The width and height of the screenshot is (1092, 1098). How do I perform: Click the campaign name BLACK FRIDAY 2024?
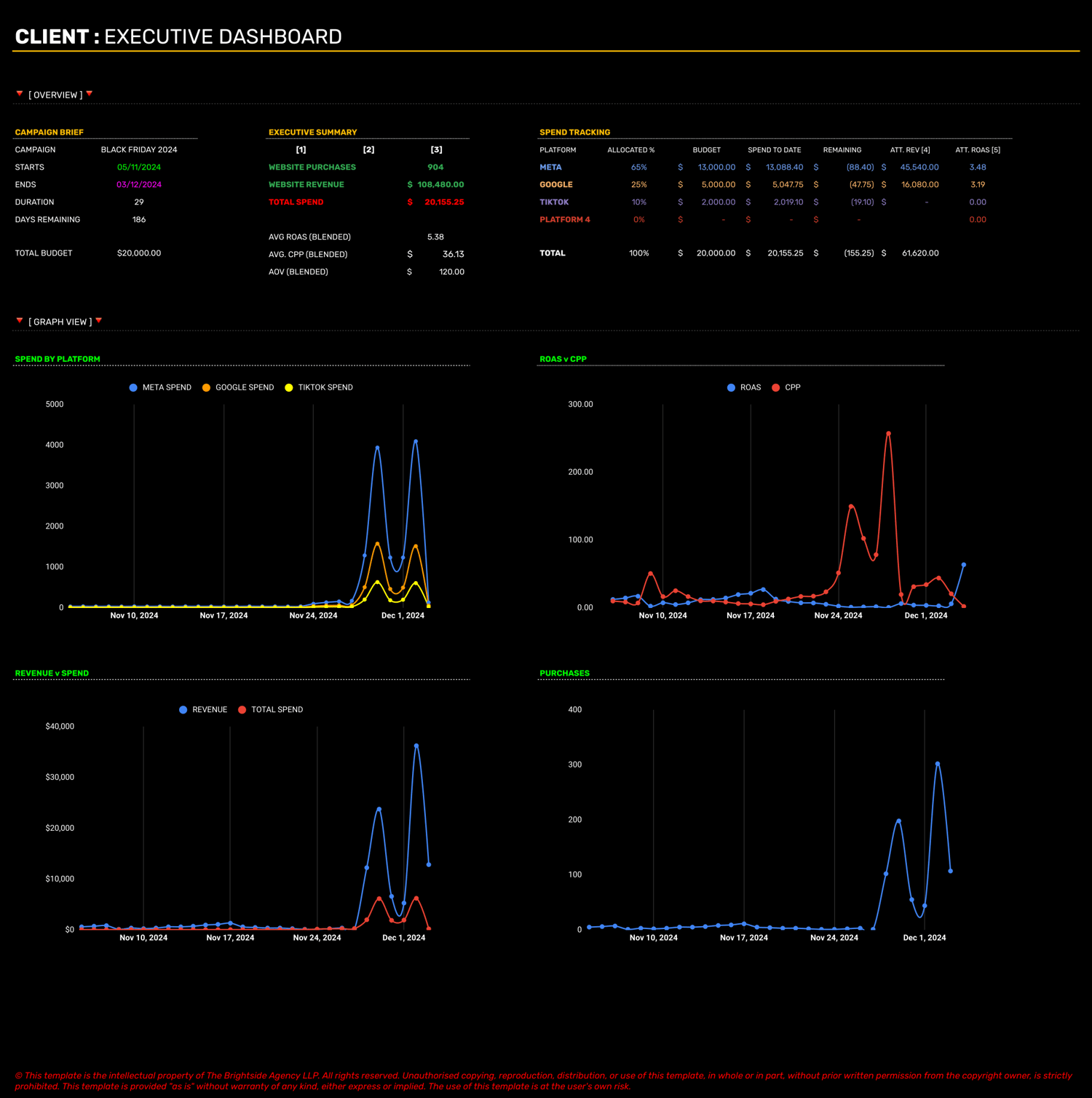tap(139, 150)
